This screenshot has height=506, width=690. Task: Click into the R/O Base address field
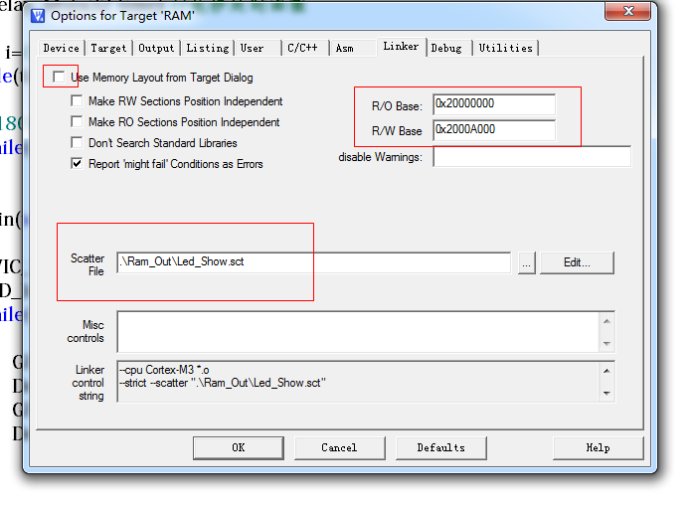493,105
